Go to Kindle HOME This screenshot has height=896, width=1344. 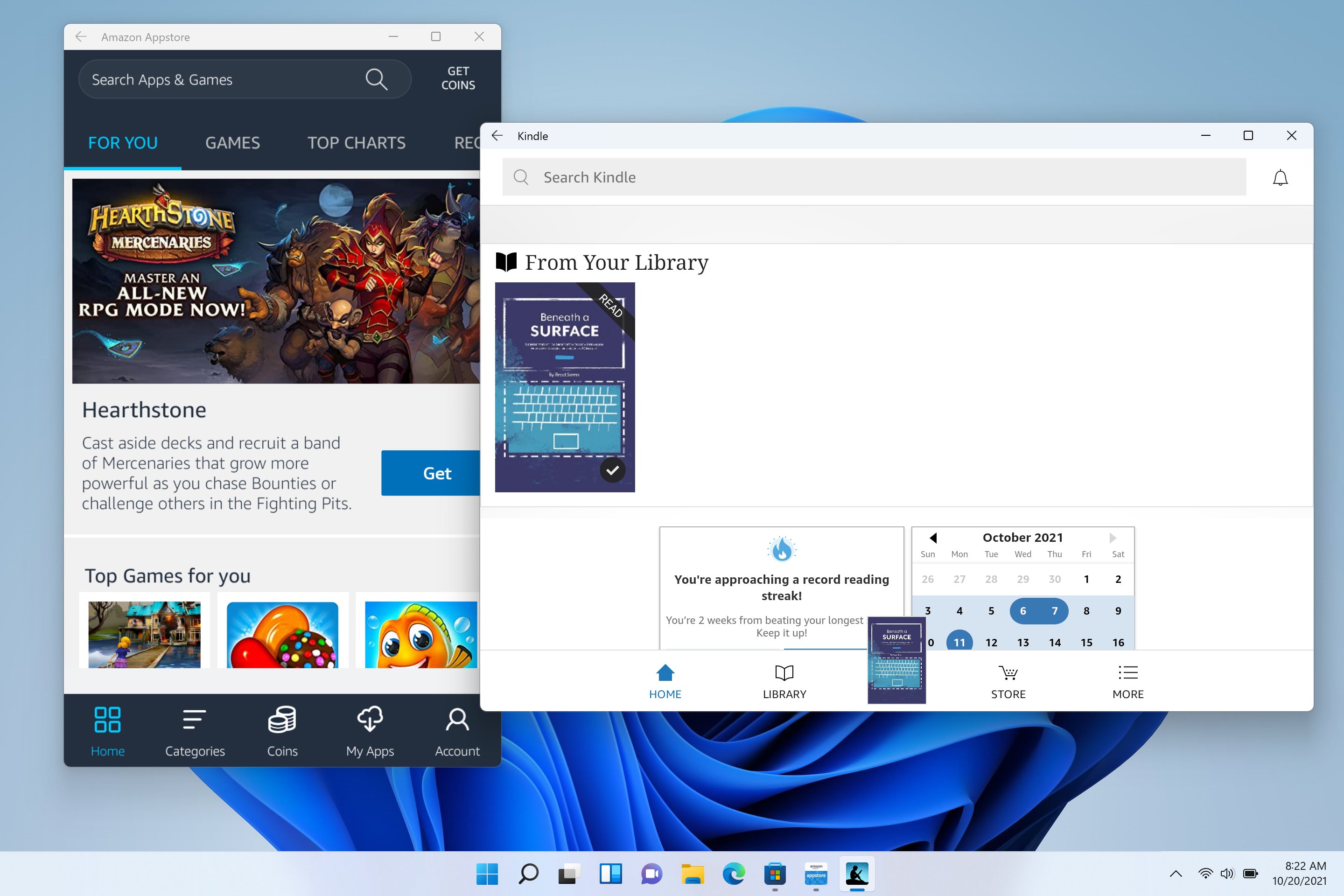coord(665,681)
